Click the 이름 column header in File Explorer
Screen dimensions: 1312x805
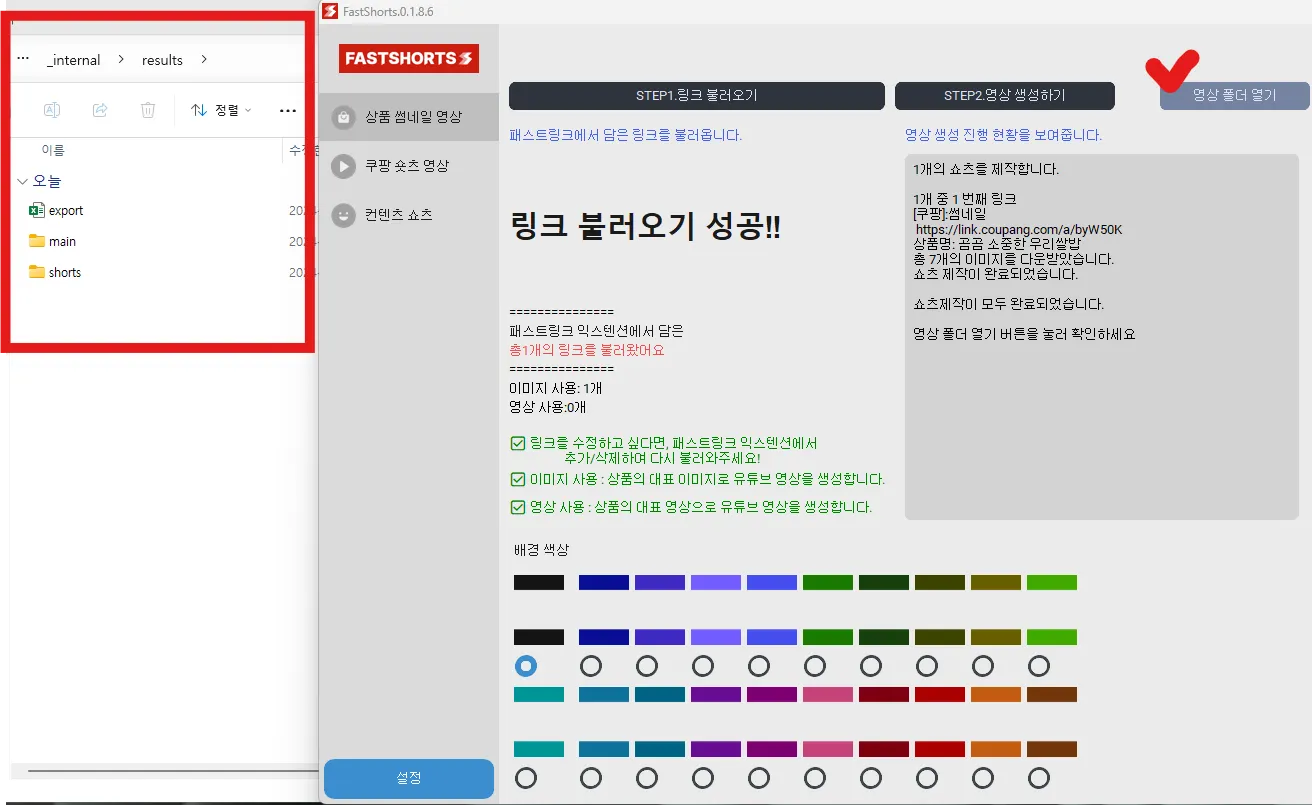(53, 150)
